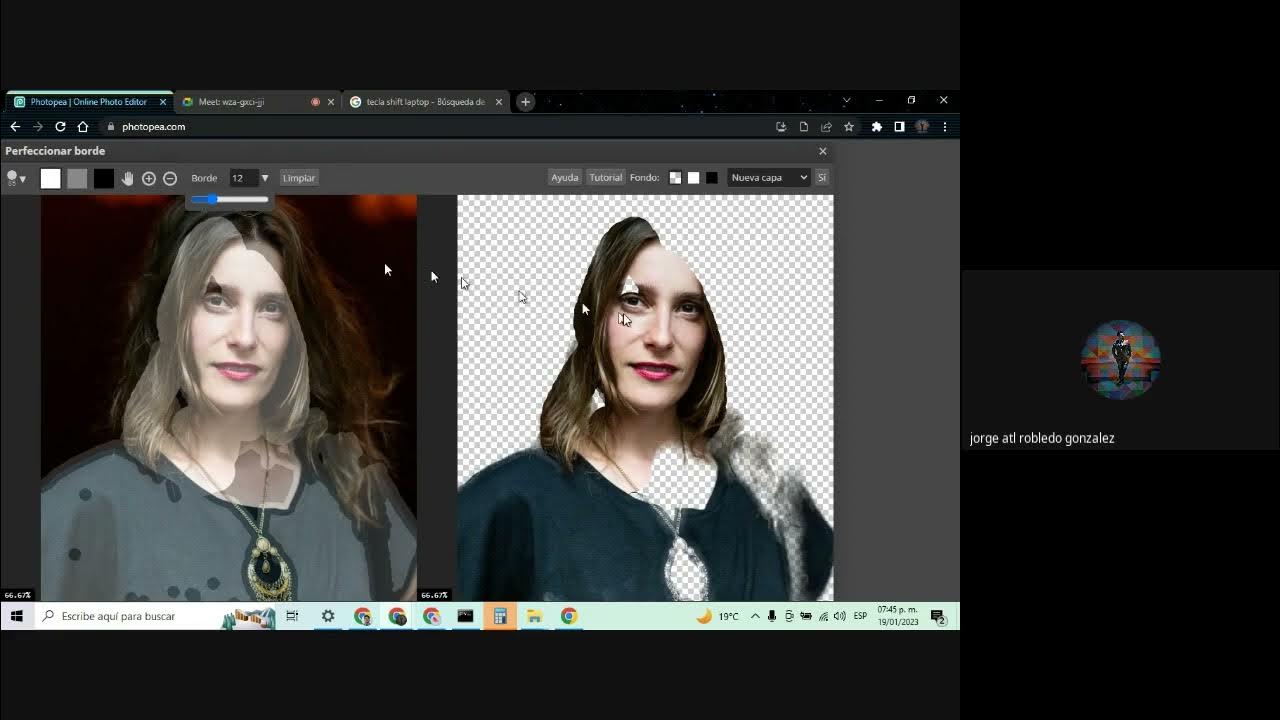This screenshot has width=1280, height=720.
Task: Choose the white foreground swatch
Action: (50, 178)
